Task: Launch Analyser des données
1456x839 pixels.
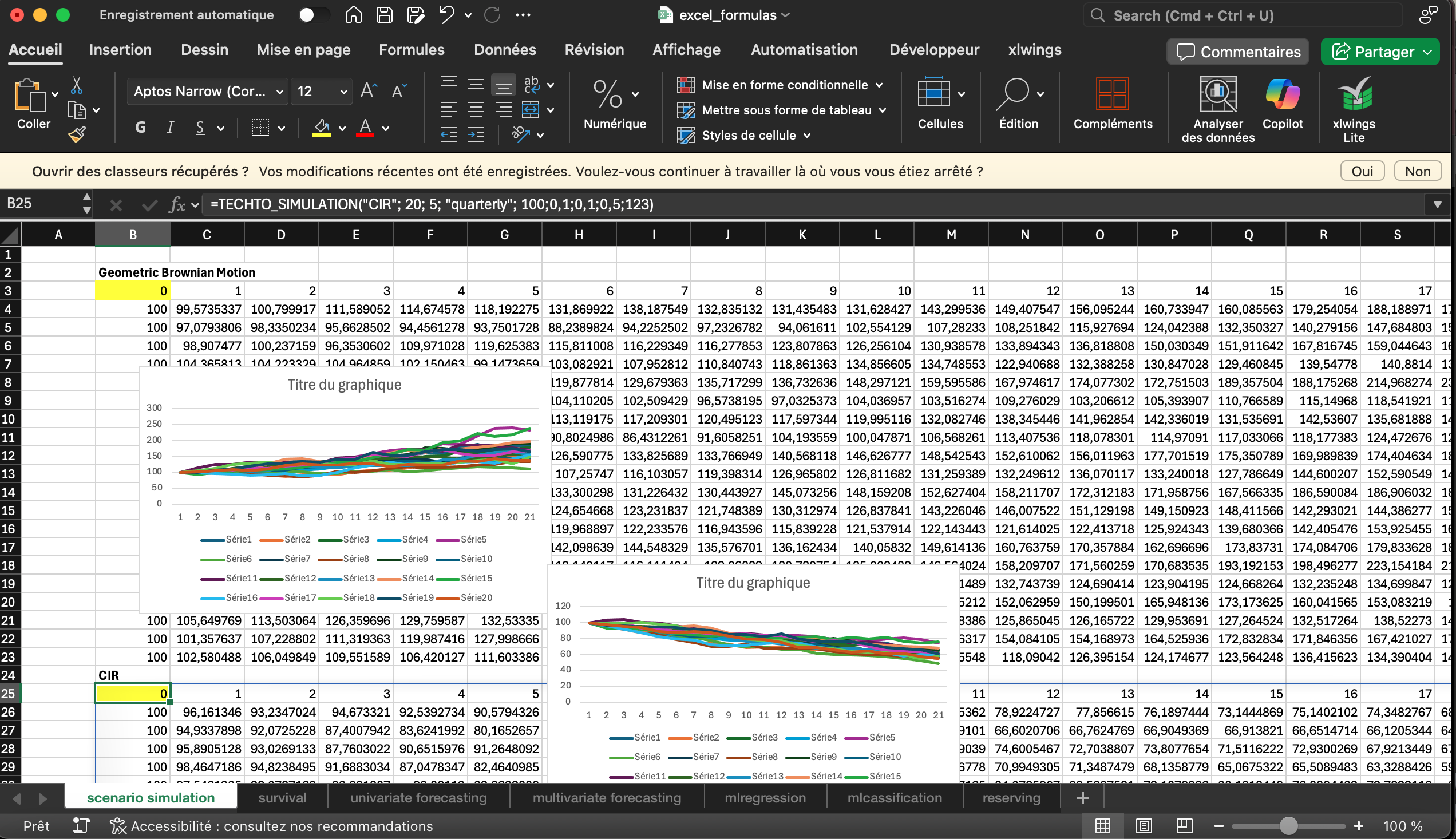Action: pyautogui.click(x=1217, y=109)
